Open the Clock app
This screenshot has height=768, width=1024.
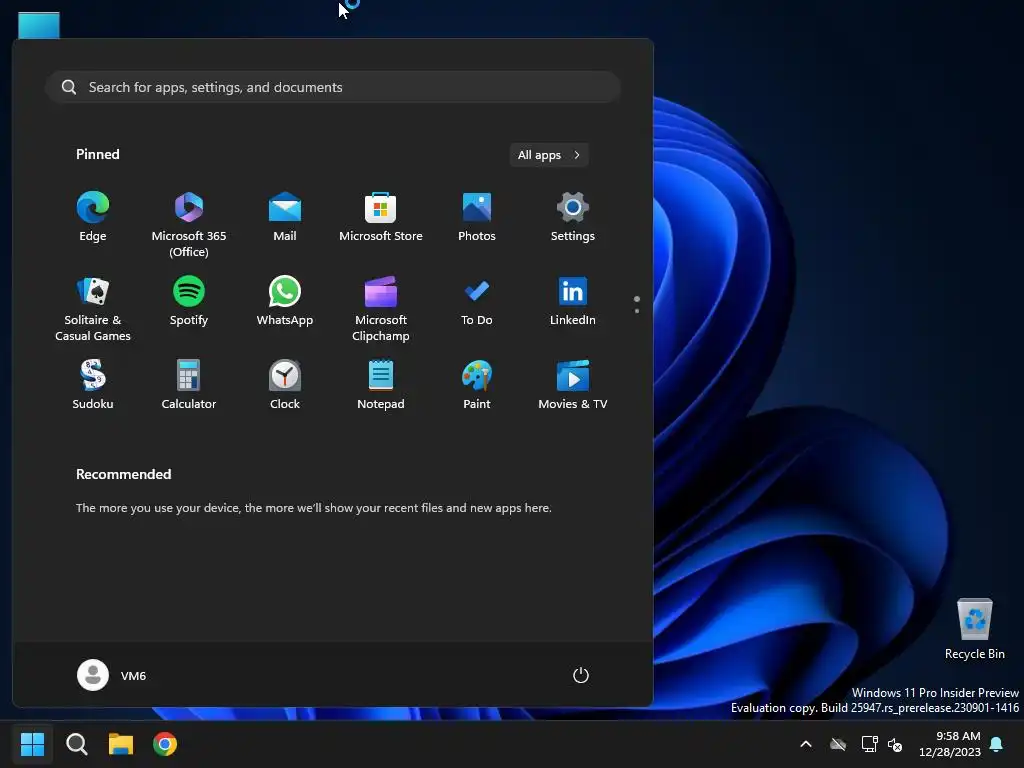285,385
